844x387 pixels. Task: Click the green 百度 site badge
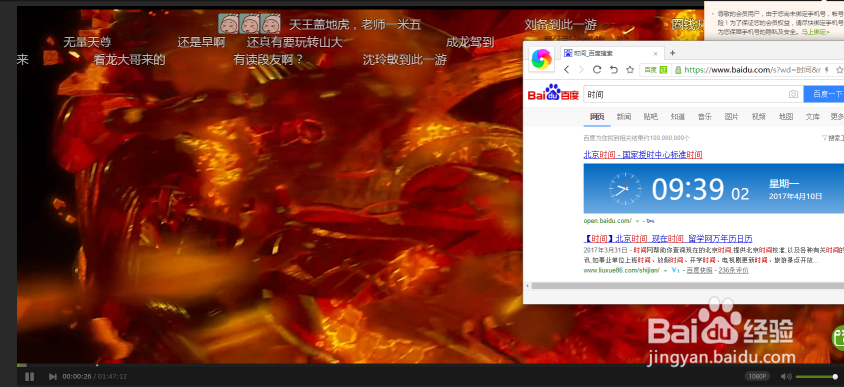click(656, 70)
